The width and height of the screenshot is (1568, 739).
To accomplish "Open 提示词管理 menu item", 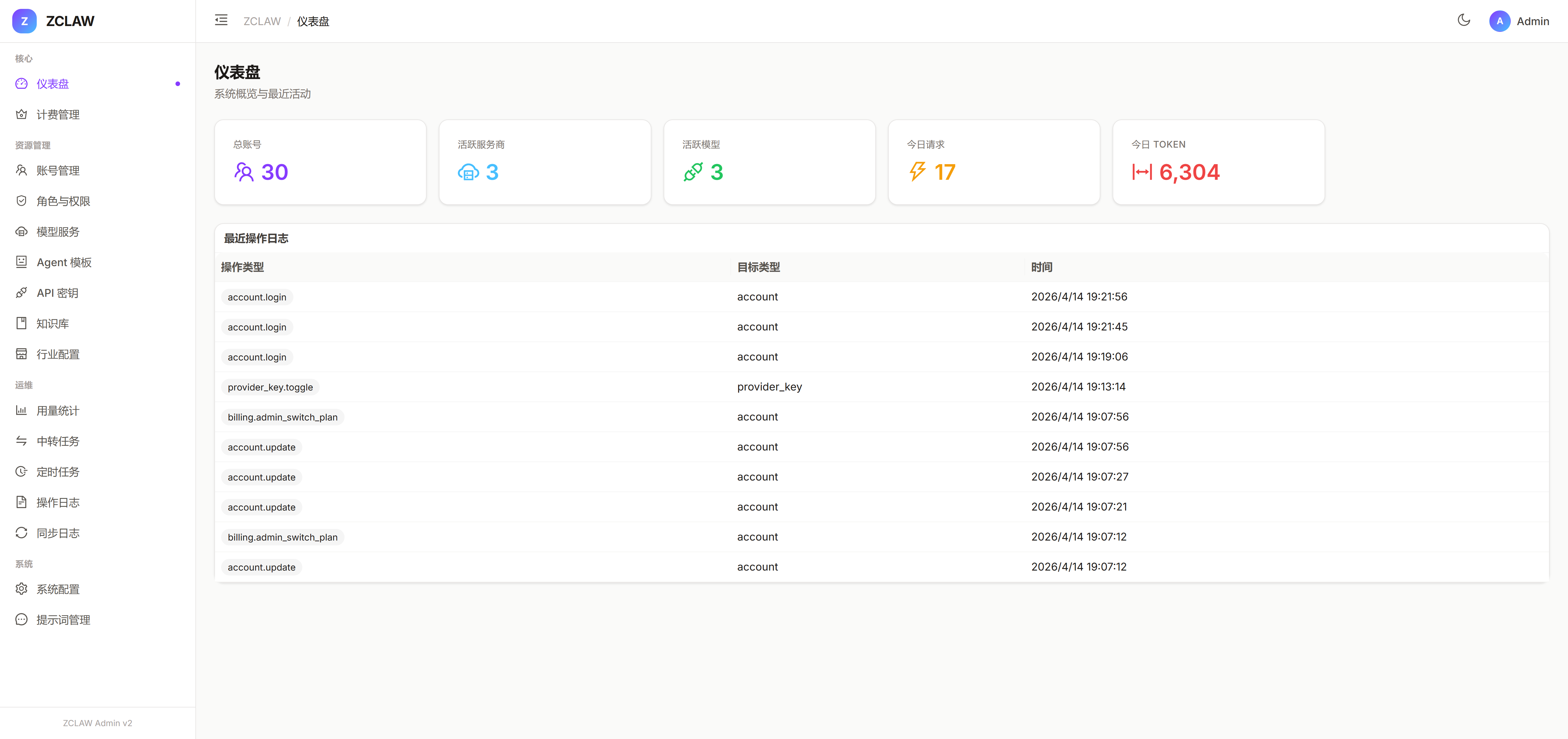I will pos(63,620).
